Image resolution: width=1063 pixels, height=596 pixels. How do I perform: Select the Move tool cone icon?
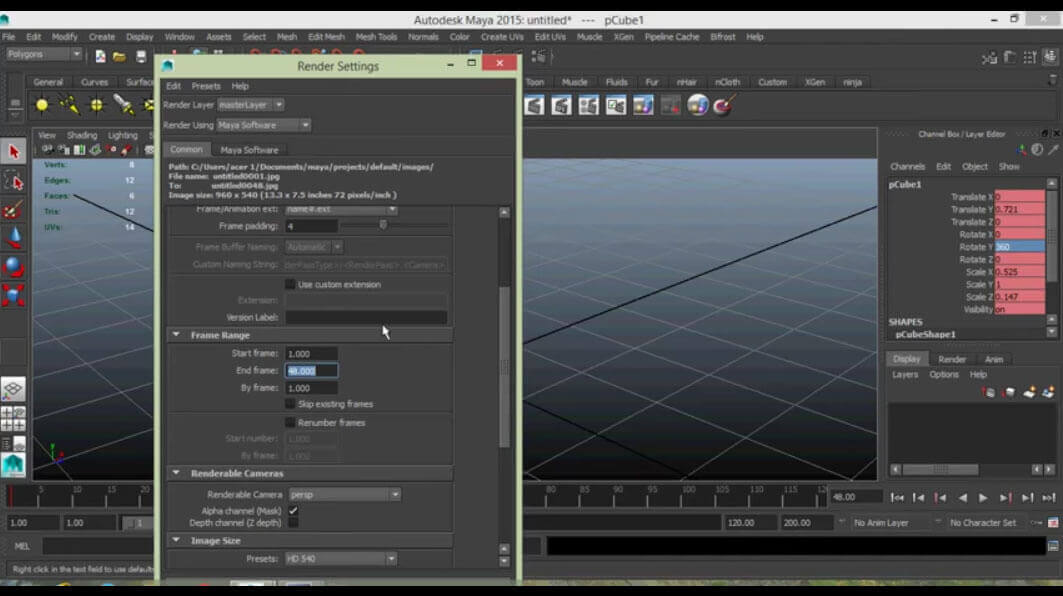point(14,239)
